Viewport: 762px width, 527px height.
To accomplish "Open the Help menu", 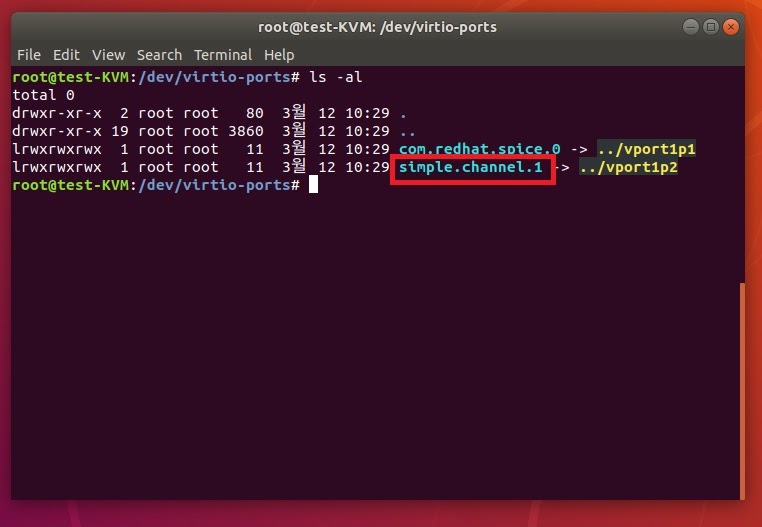I will (x=279, y=55).
